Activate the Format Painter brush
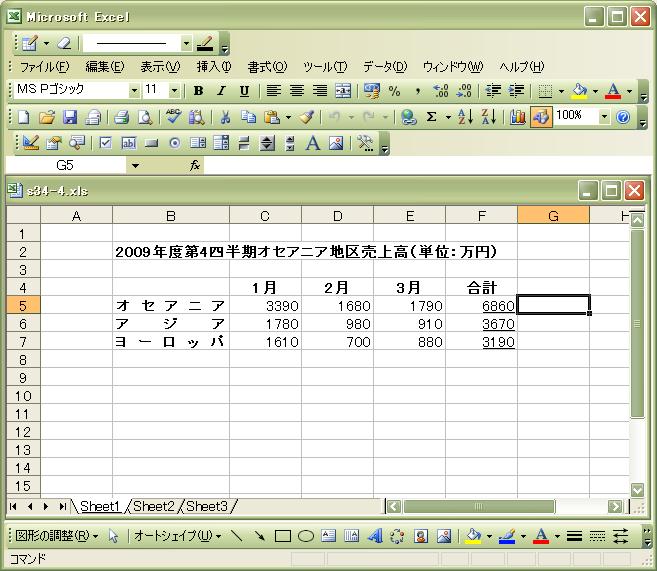This screenshot has height=571, width=657. [x=307, y=117]
